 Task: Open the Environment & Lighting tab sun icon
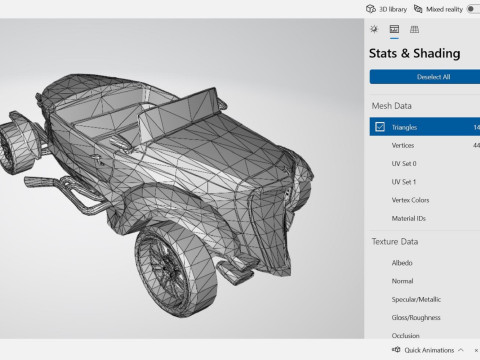(x=374, y=29)
